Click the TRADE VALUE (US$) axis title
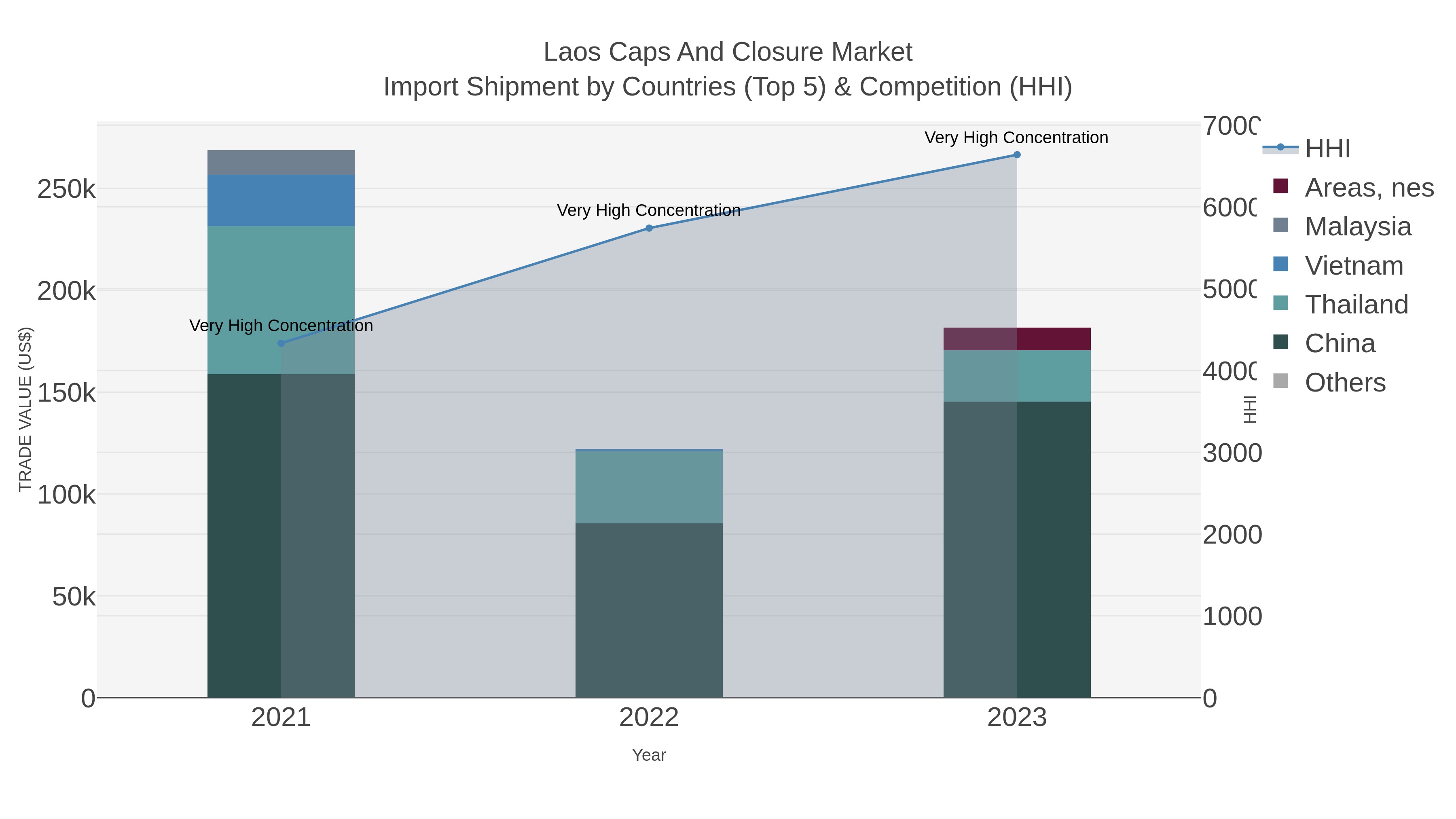The width and height of the screenshot is (1456, 819). point(25,410)
